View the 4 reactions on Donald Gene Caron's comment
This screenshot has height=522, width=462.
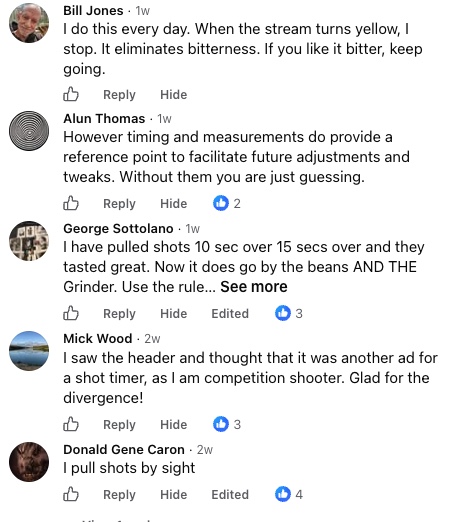289,494
